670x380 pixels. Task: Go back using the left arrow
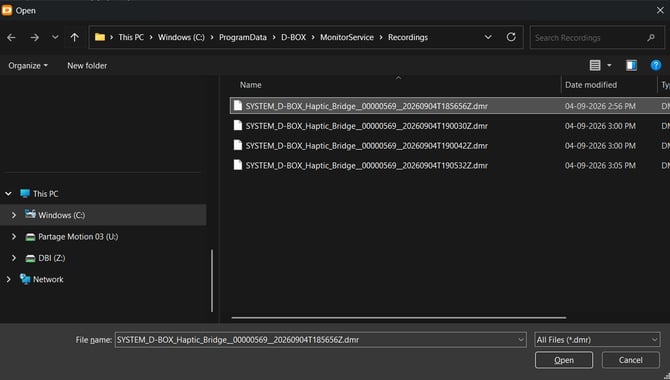tap(11, 38)
